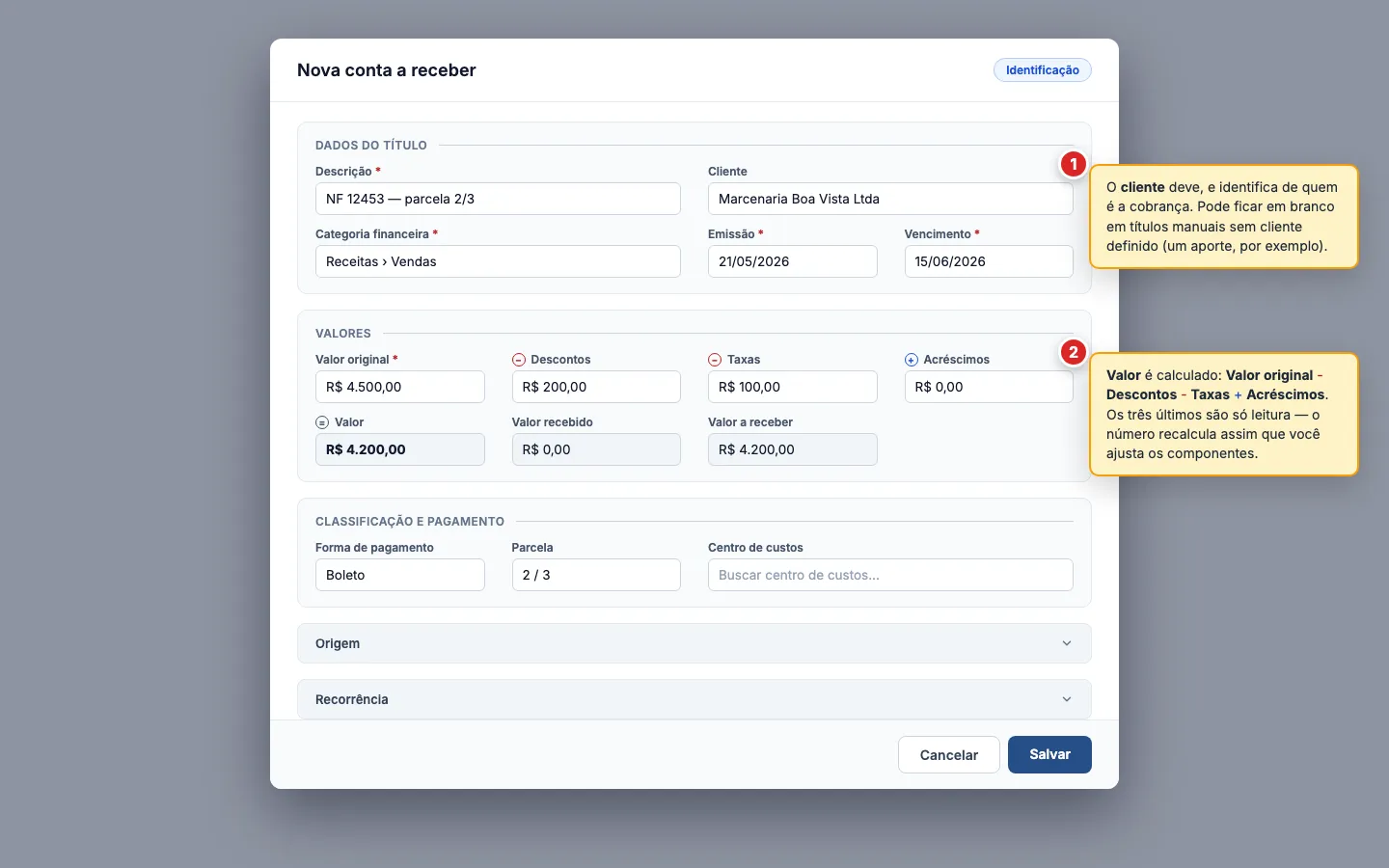
Task: Expand the Origem section
Action: 694,643
